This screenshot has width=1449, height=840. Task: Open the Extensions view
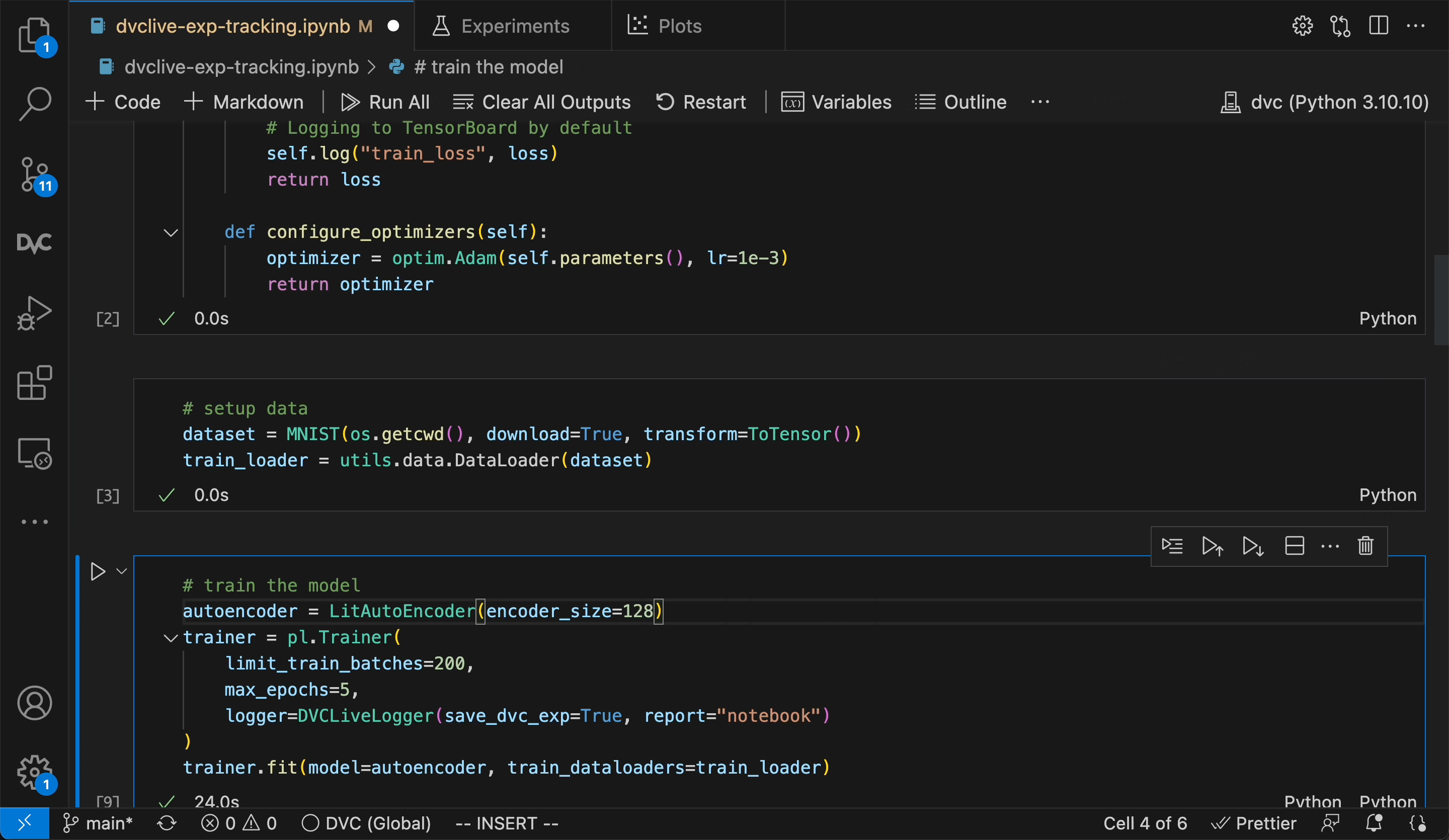(x=35, y=382)
